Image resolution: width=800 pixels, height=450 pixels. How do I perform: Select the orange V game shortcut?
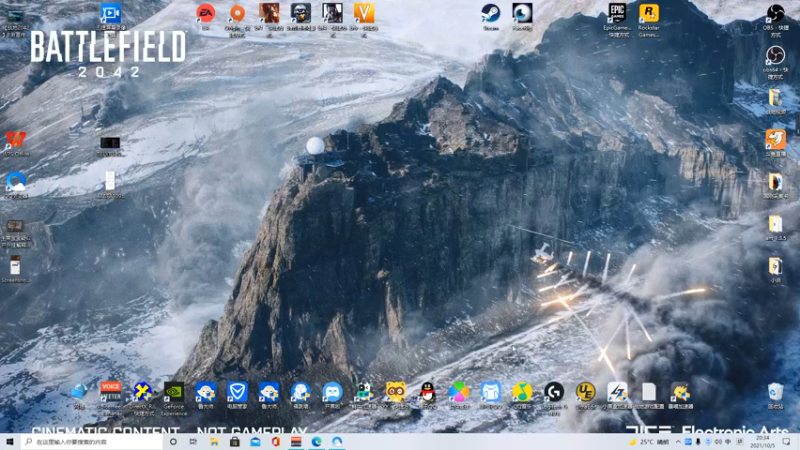point(364,14)
